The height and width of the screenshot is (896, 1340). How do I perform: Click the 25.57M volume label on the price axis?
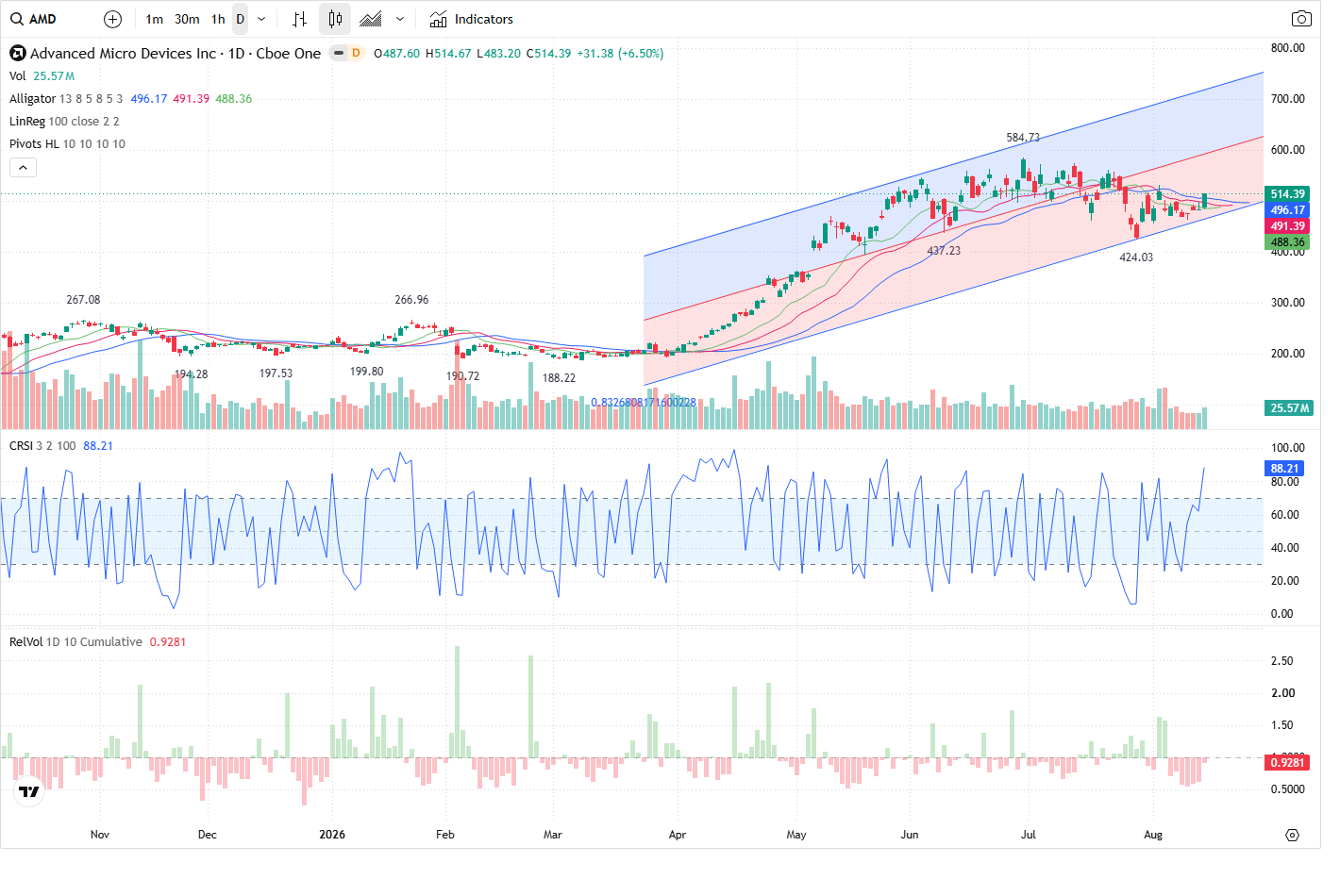pos(1289,408)
